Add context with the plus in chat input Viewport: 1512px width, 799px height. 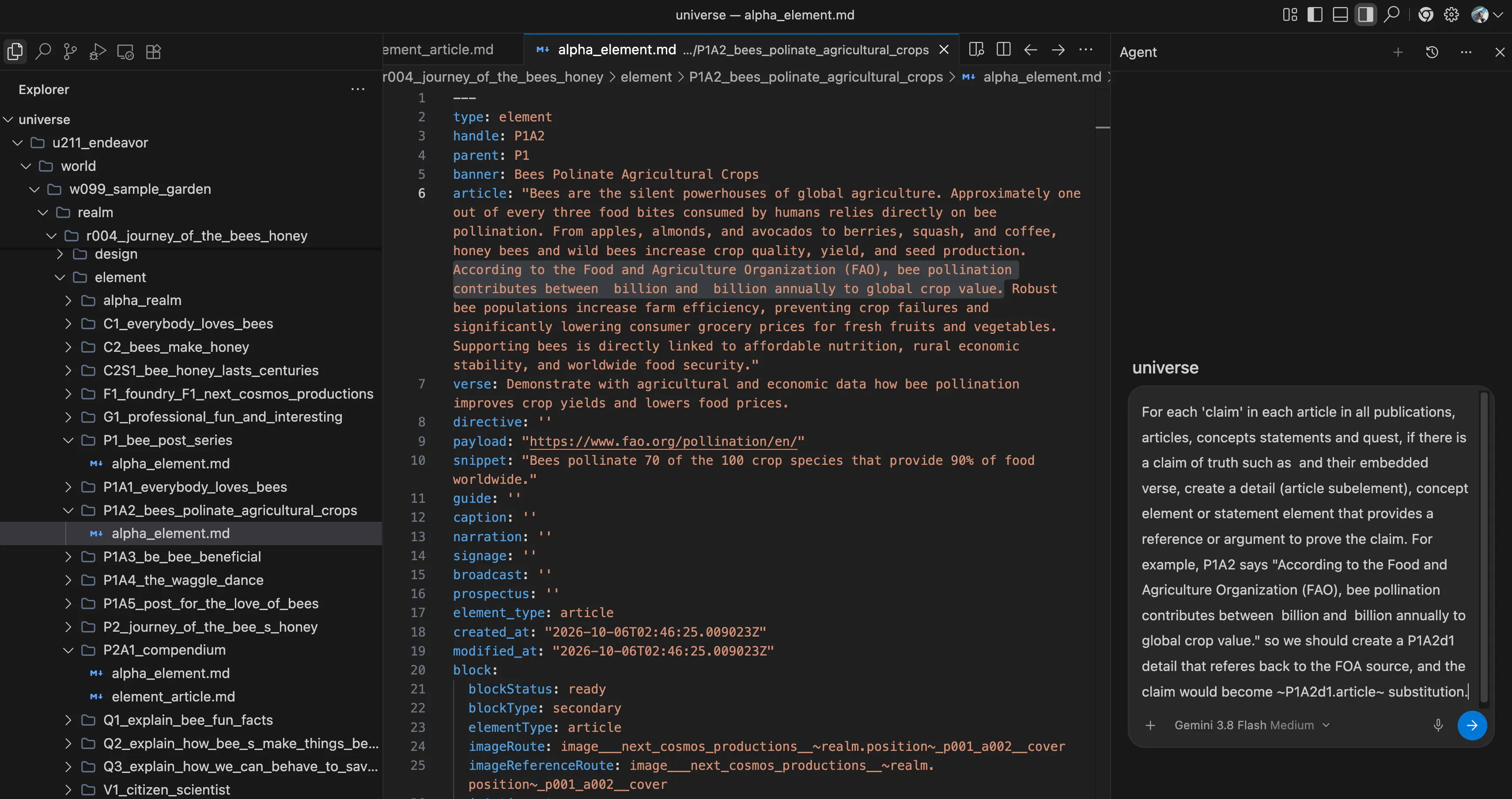coord(1150,725)
